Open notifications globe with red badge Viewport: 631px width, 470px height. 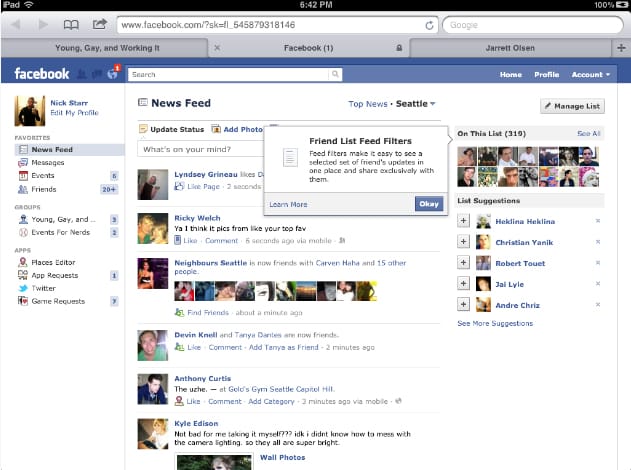113,73
